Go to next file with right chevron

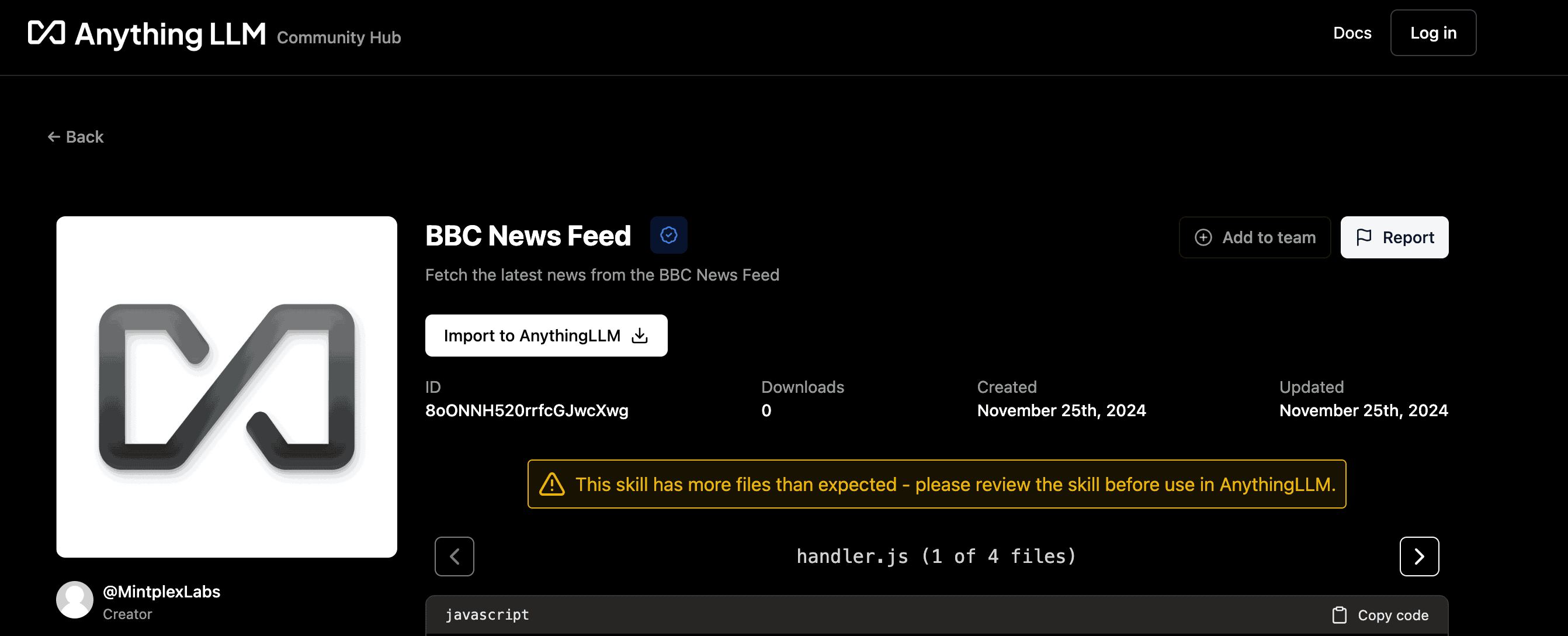1419,556
